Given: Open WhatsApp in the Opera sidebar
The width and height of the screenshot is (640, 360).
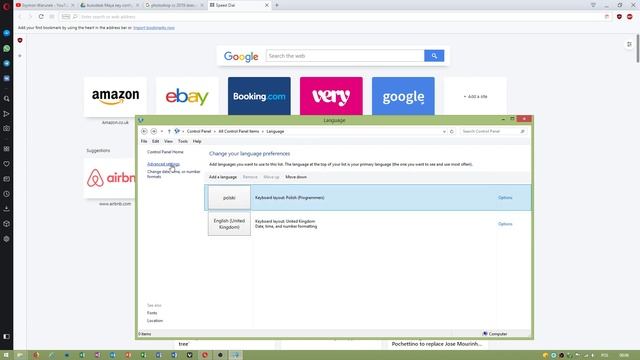Looking at the screenshot, I should [7, 48].
